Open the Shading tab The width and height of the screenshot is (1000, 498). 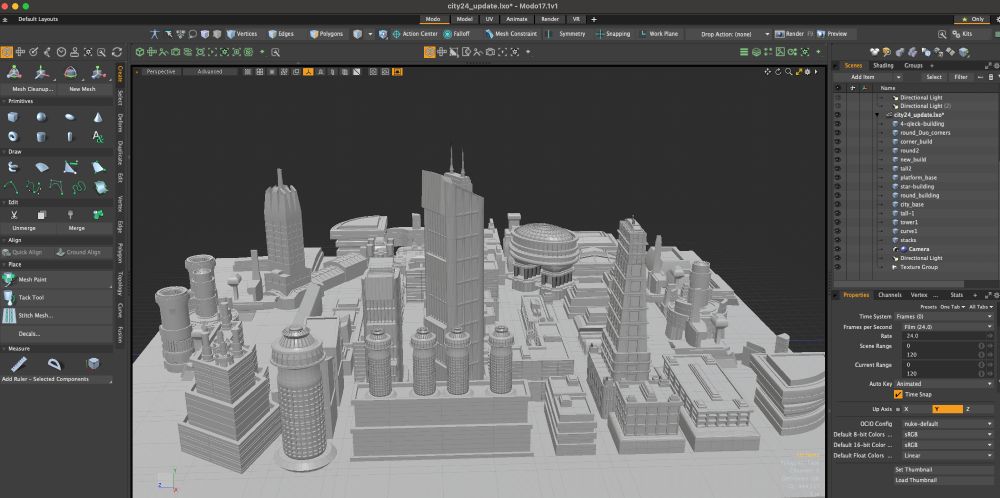[x=883, y=65]
